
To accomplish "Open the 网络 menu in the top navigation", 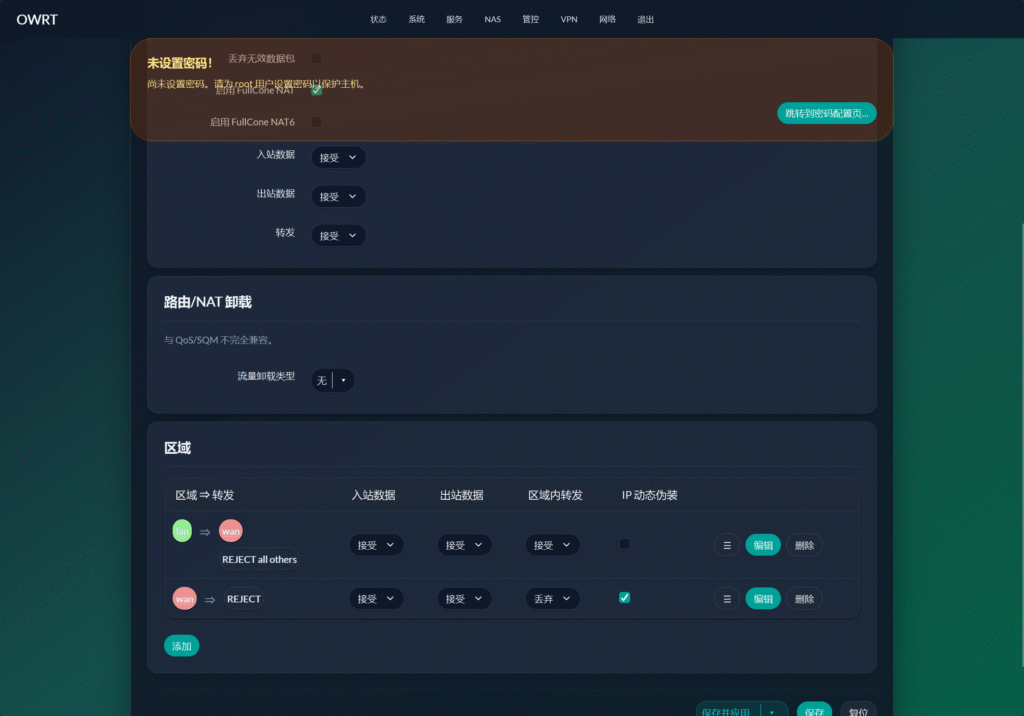I will 608,19.
